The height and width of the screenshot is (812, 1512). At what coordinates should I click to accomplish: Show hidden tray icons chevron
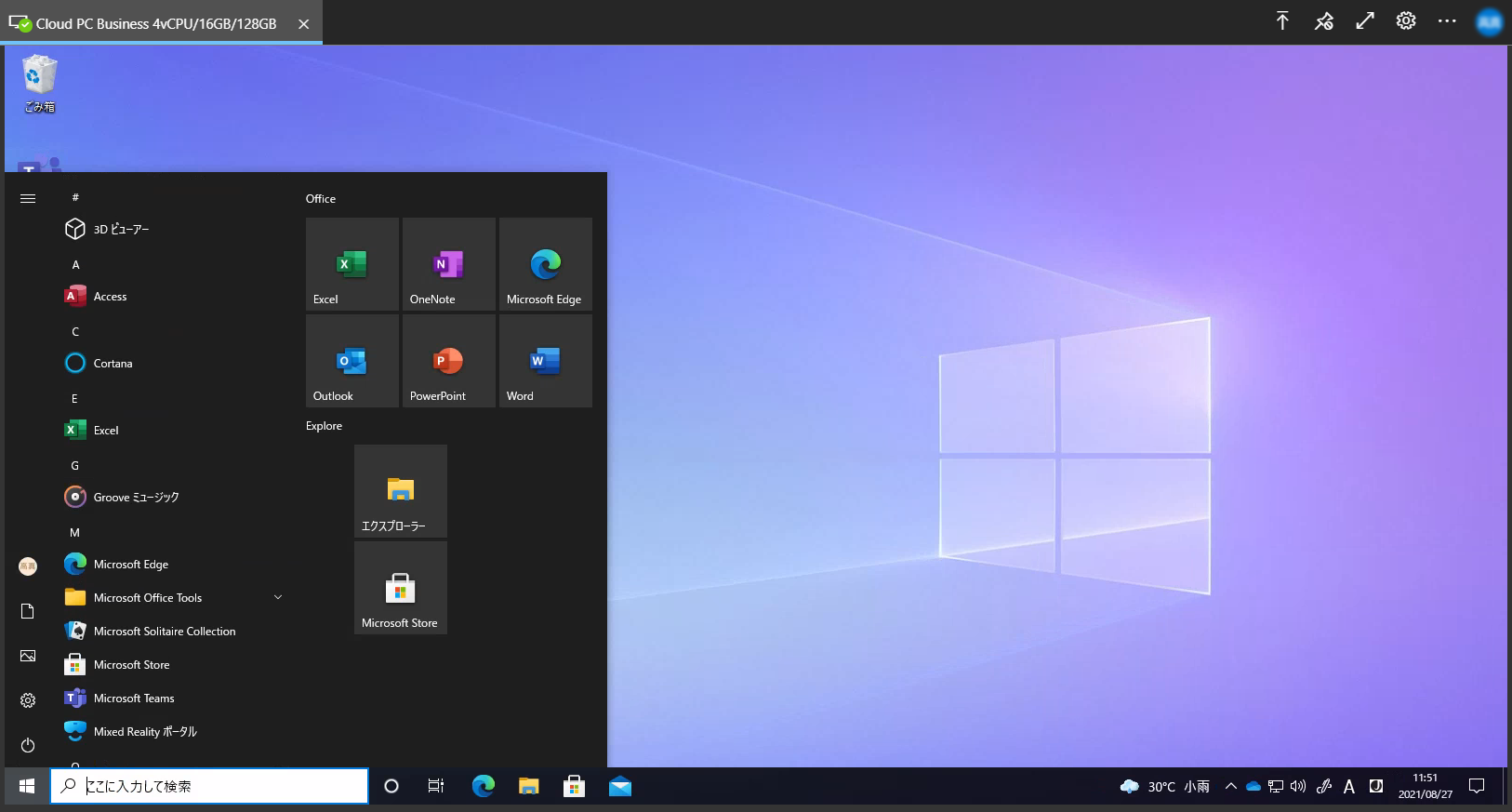tap(1230, 786)
